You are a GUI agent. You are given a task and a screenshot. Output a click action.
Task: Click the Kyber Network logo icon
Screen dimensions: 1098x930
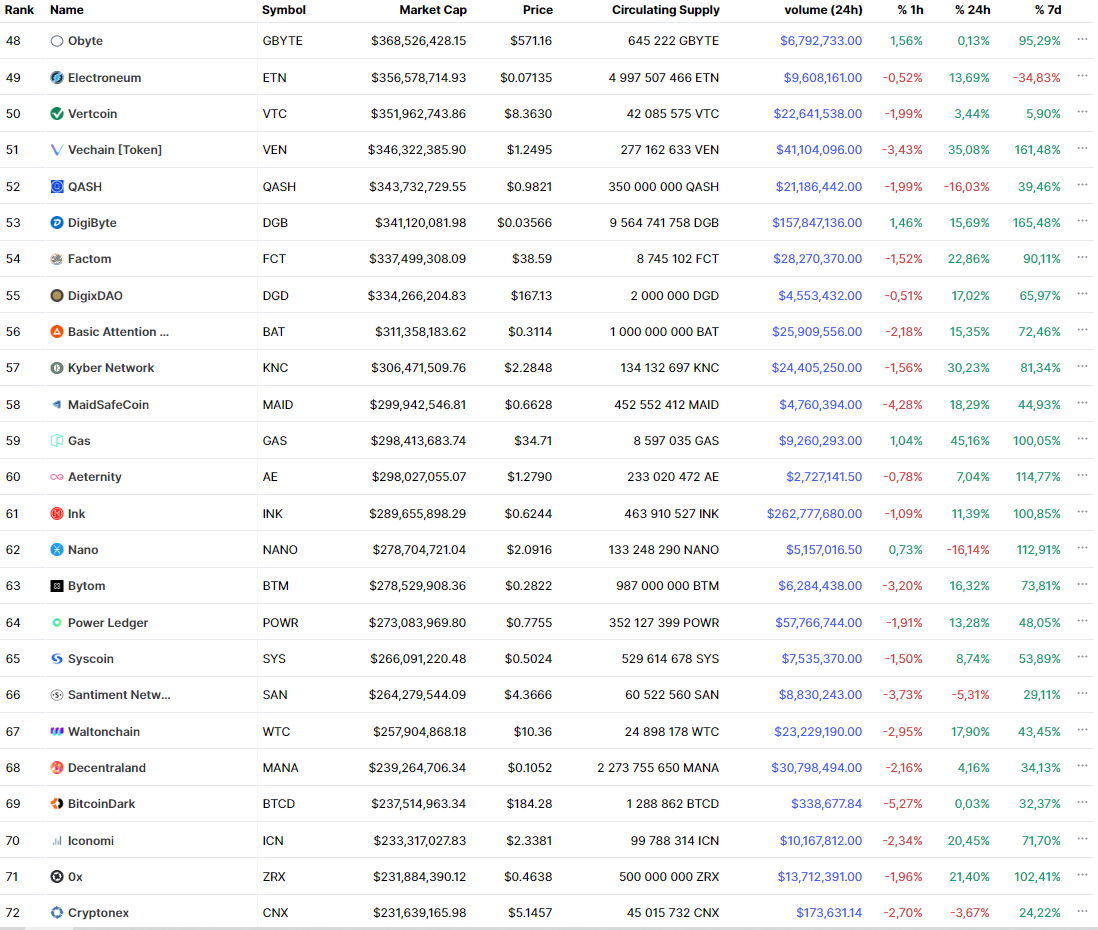pos(57,368)
